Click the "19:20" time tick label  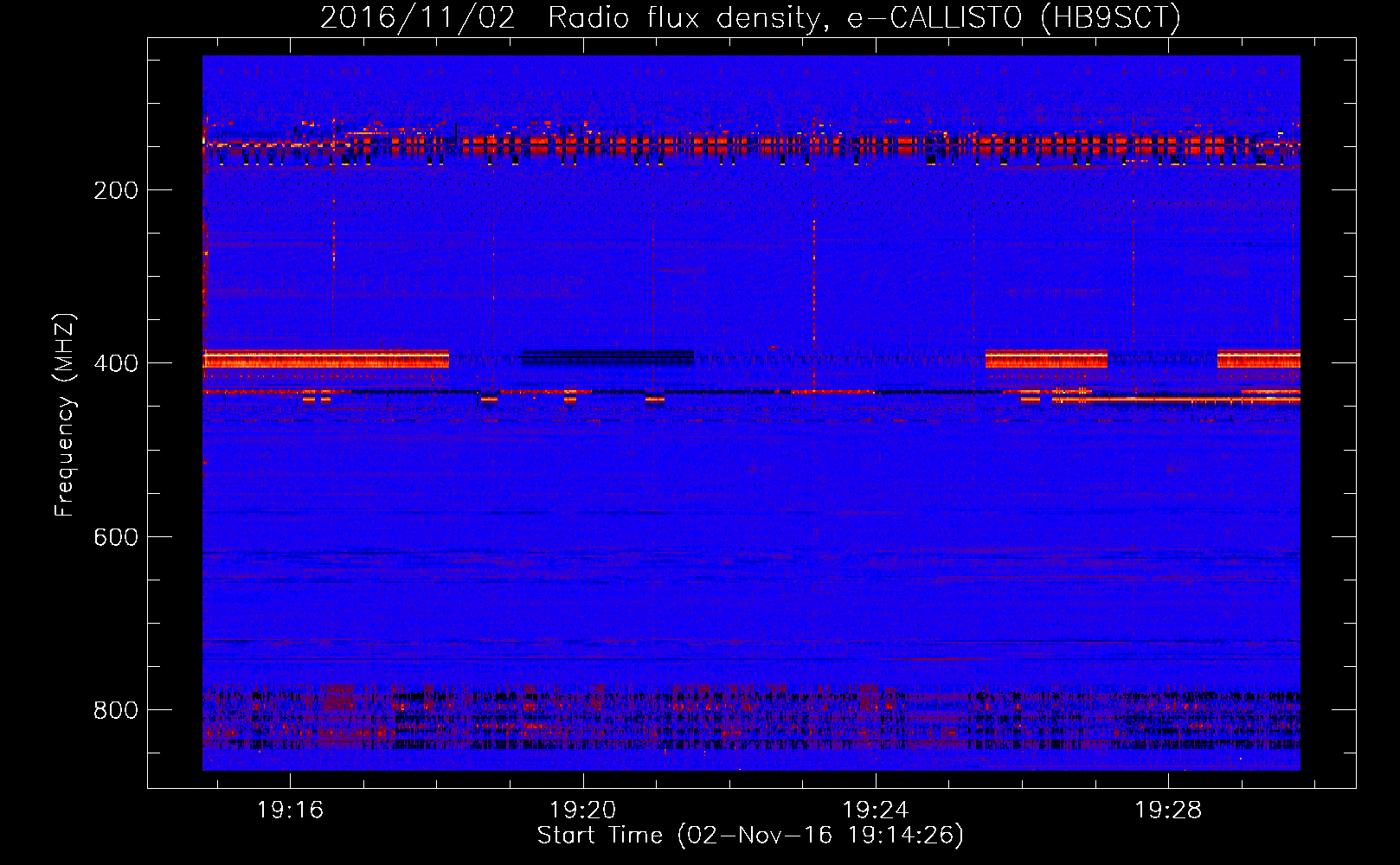583,811
